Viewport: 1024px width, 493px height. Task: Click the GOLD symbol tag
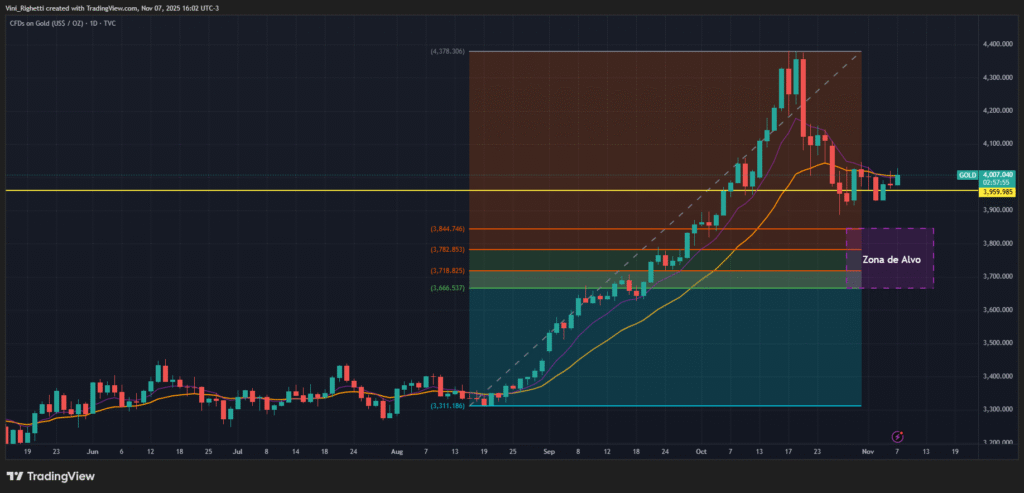pos(967,175)
